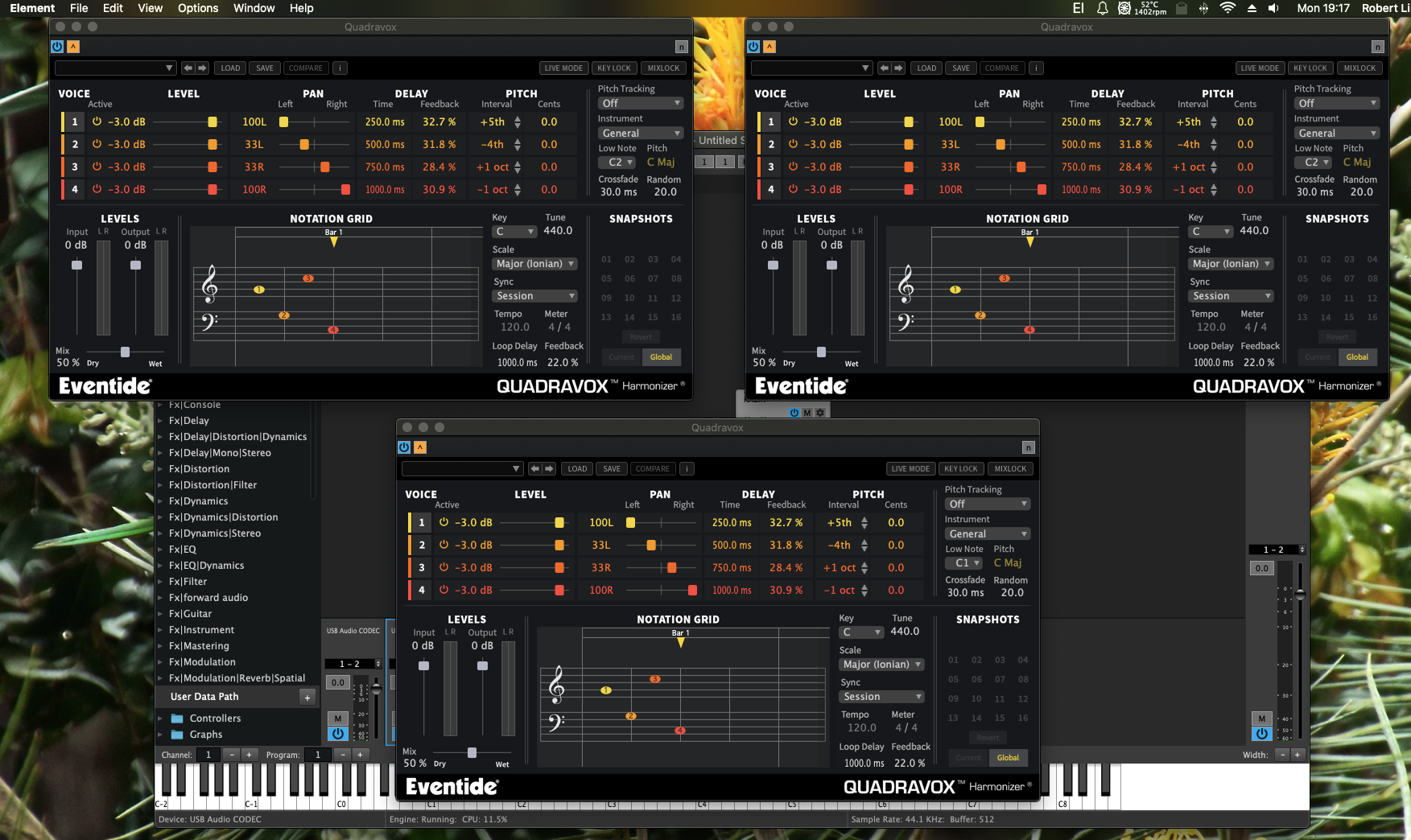The width and height of the screenshot is (1411, 840).
Task: Click note marker 3 in top-left notation grid
Action: click(308, 278)
